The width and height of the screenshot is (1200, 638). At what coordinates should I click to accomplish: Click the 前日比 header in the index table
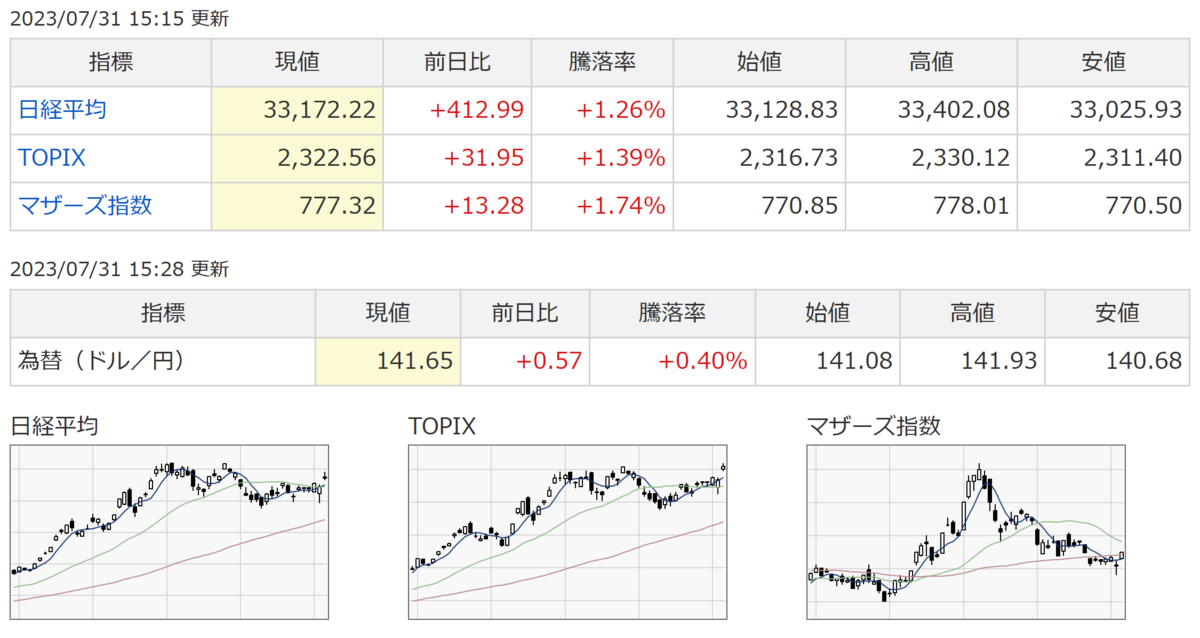pyautogui.click(x=458, y=62)
